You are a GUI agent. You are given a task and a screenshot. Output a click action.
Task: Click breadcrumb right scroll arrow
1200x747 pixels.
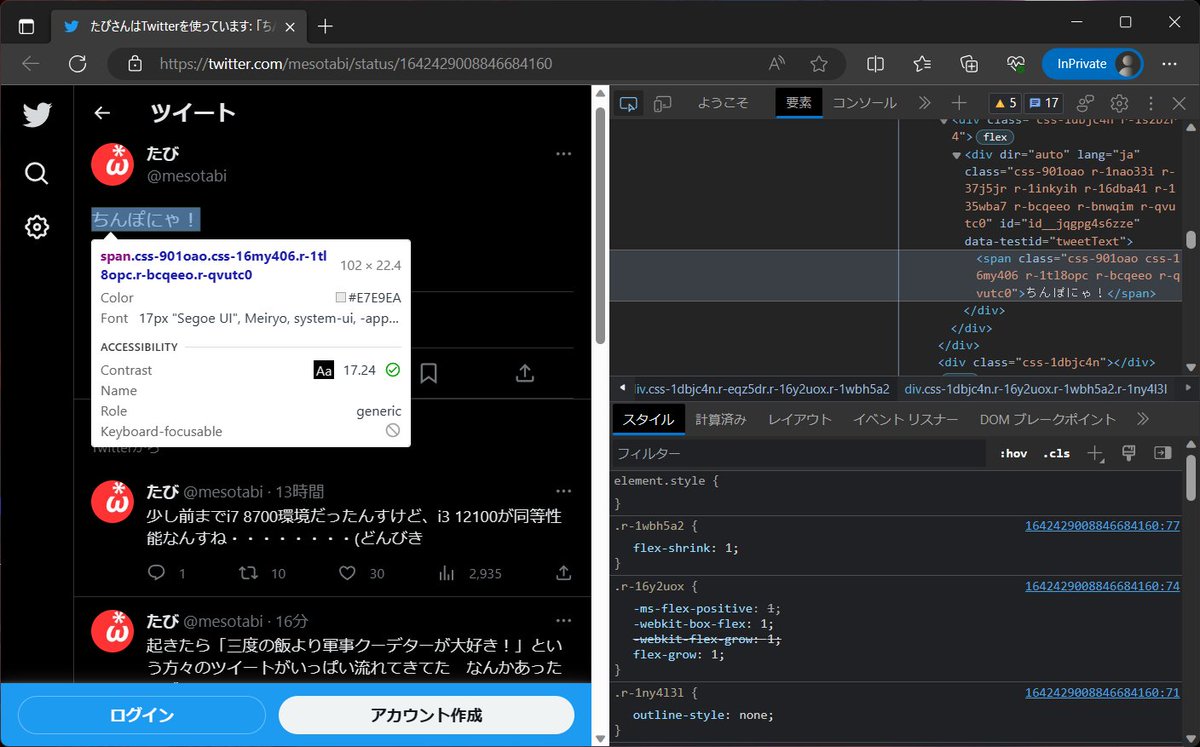coord(1187,389)
